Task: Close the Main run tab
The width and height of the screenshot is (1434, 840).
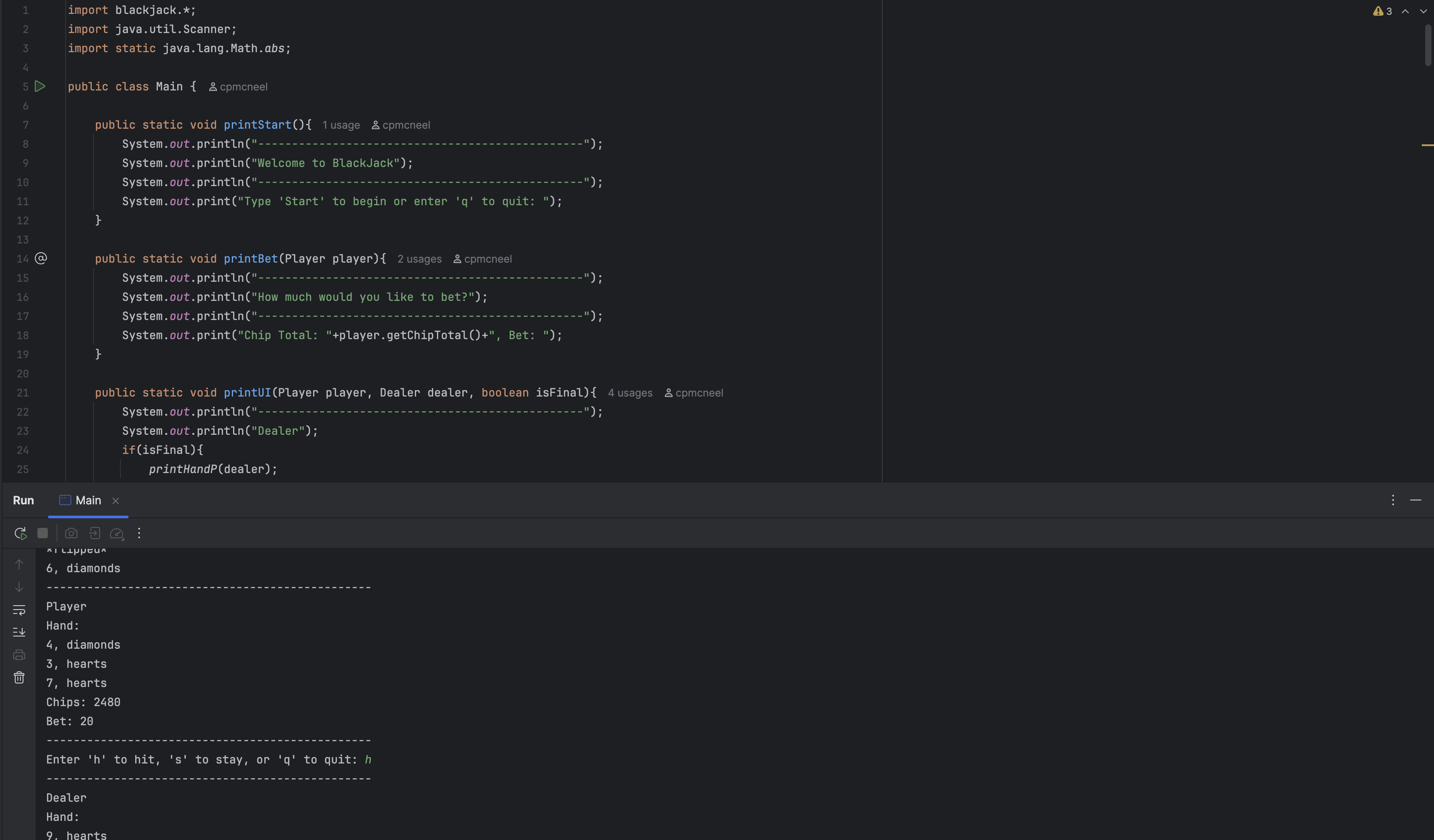Action: (x=116, y=501)
